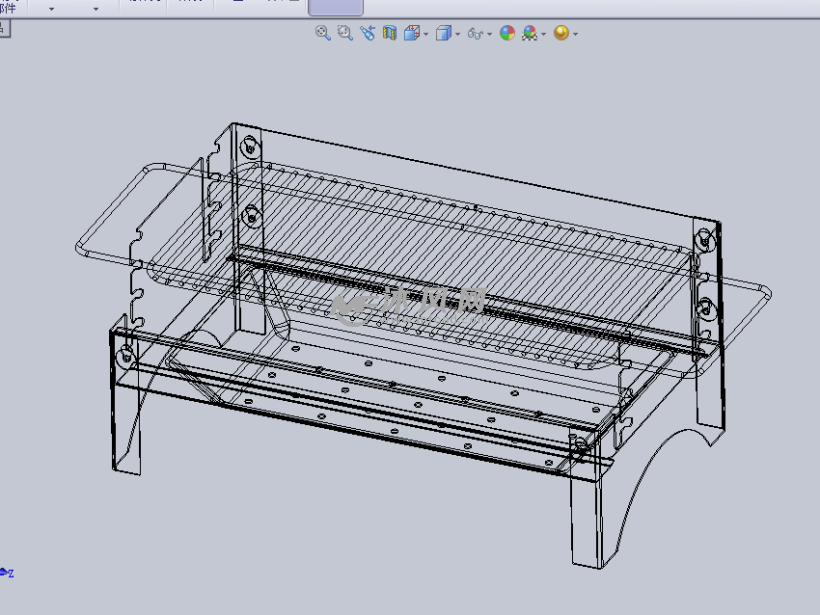Viewport: 820px width, 615px height.
Task: Click the Z axis of the coordinate triad
Action: tap(9, 573)
